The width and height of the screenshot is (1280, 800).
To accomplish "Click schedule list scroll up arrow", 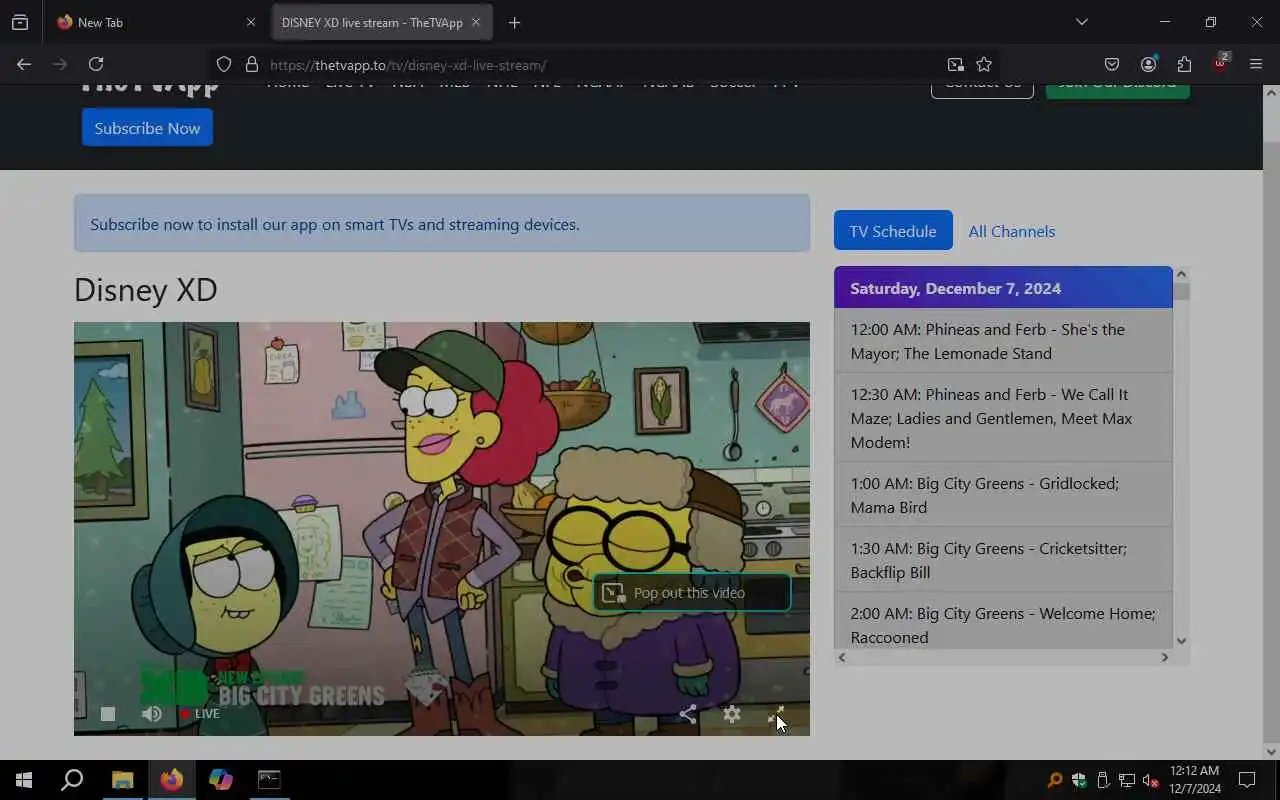I will click(1181, 274).
